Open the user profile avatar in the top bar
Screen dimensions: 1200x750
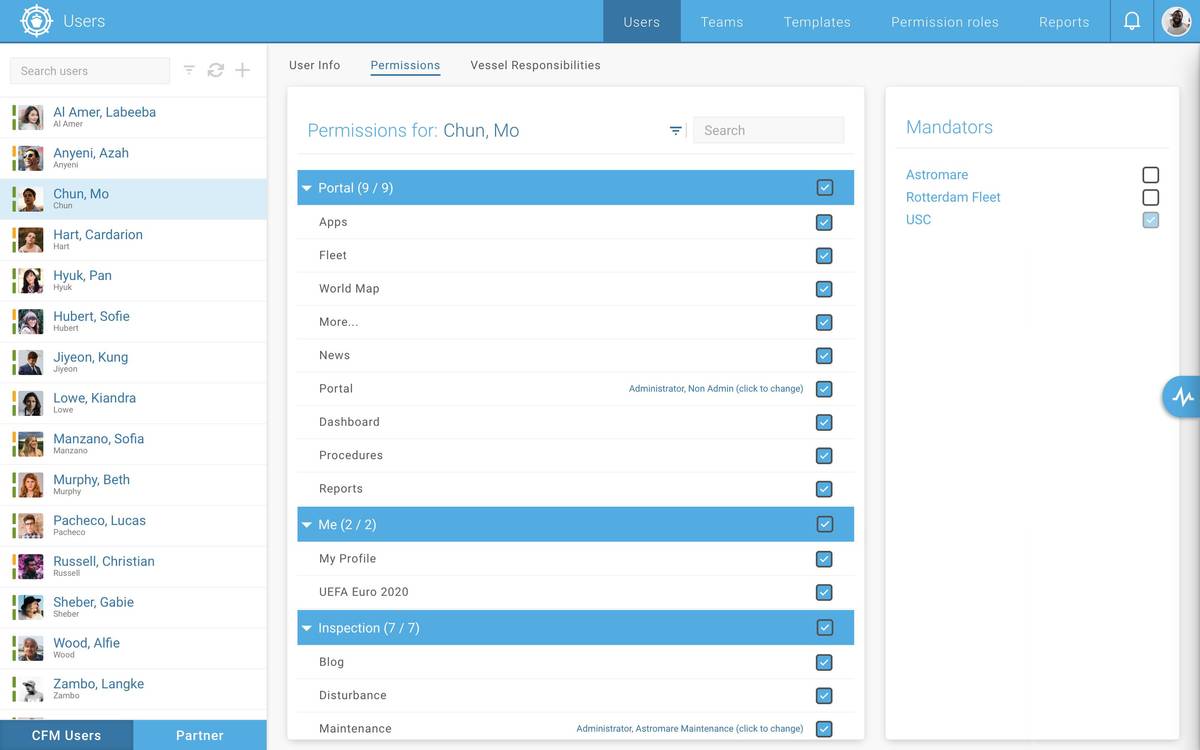tap(1176, 20)
